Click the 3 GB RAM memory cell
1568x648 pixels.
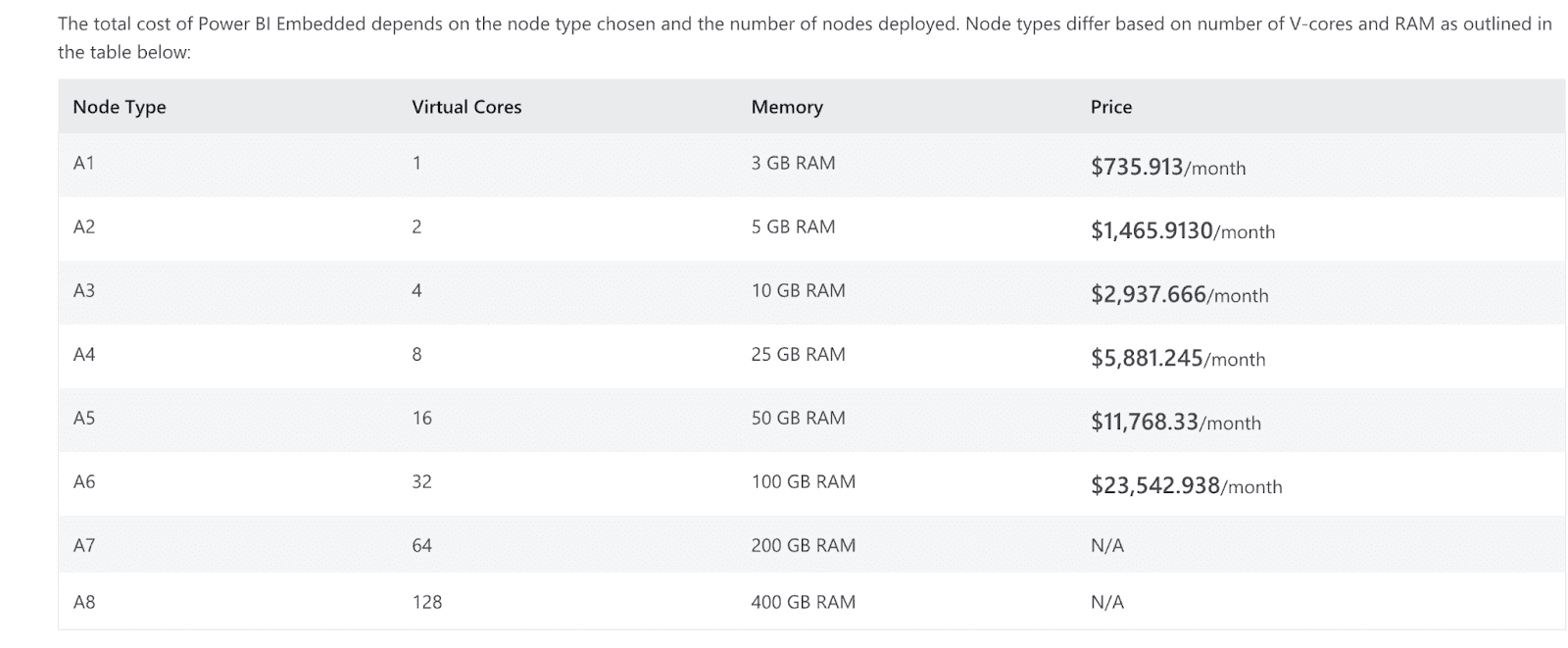click(x=793, y=163)
